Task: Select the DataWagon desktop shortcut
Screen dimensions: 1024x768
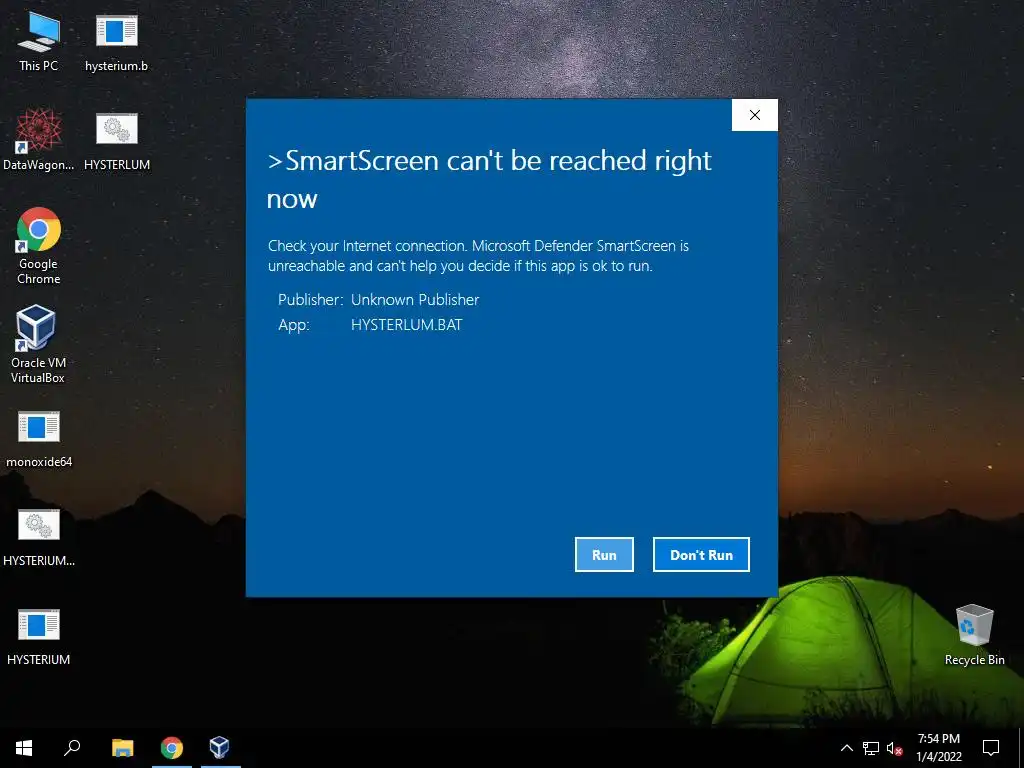Action: point(39,141)
